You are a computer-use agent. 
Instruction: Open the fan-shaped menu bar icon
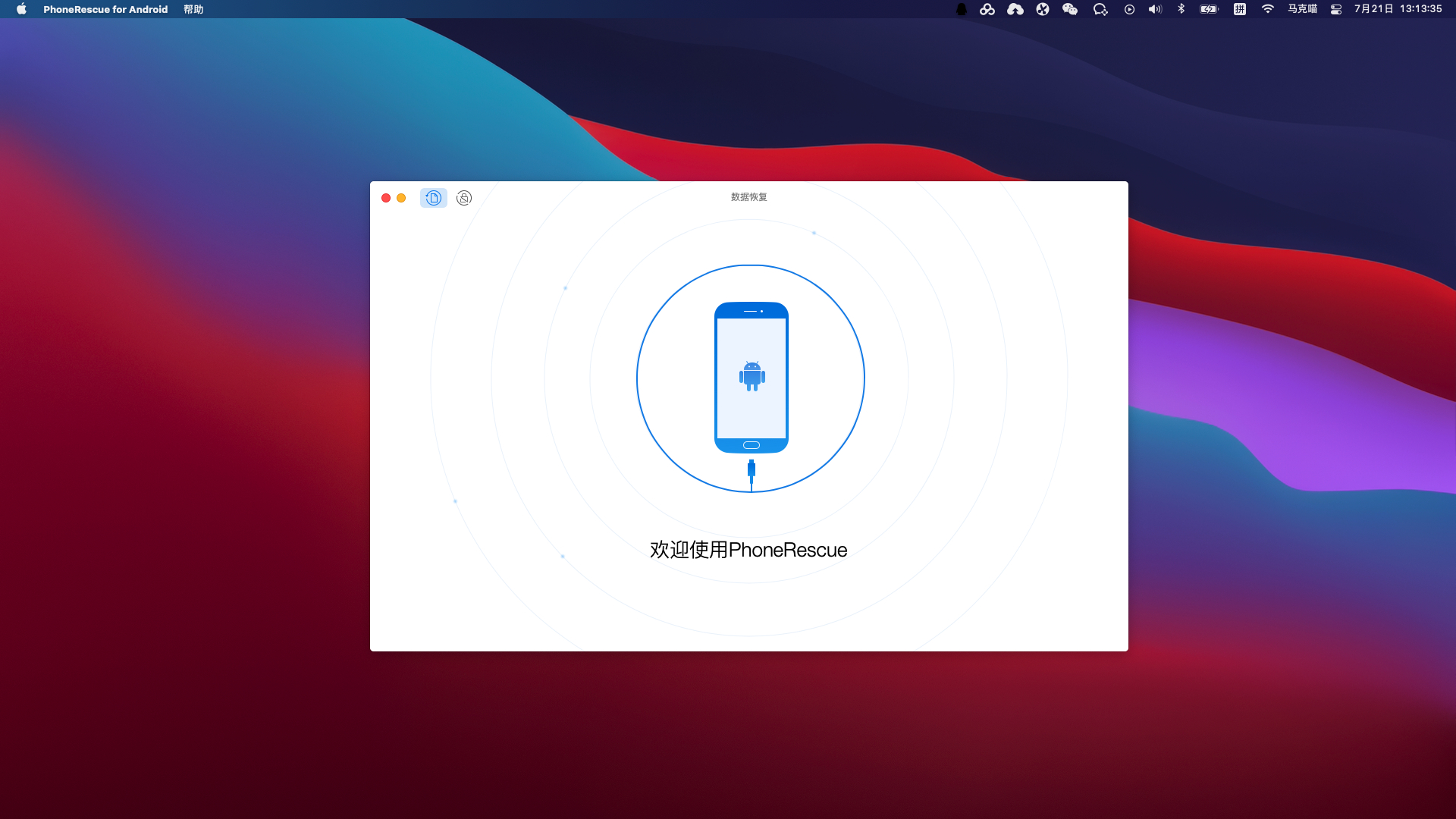click(1043, 9)
